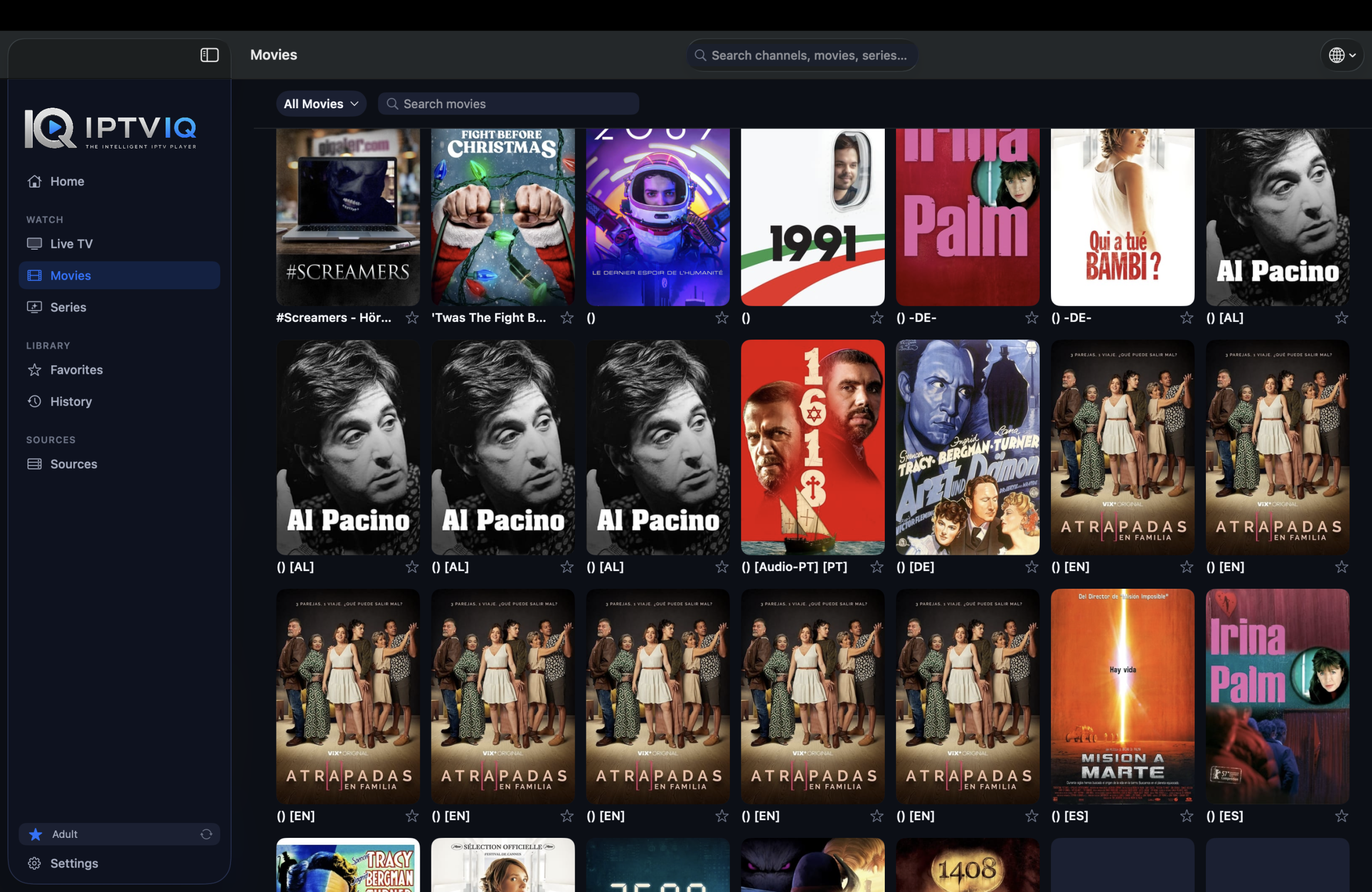Star the [Audio-PT] [PT] movie
The width and height of the screenshot is (1372, 892).
click(877, 567)
